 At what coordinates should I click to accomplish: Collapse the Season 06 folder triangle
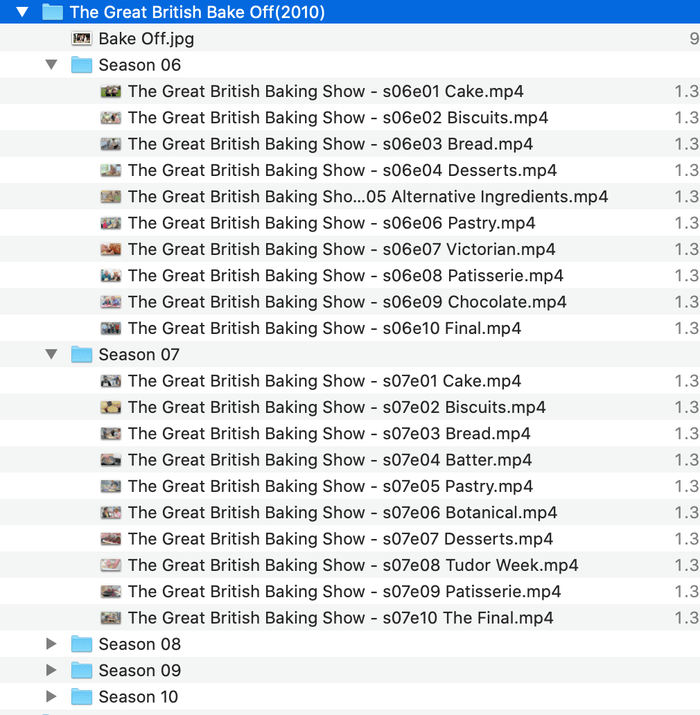[x=52, y=65]
